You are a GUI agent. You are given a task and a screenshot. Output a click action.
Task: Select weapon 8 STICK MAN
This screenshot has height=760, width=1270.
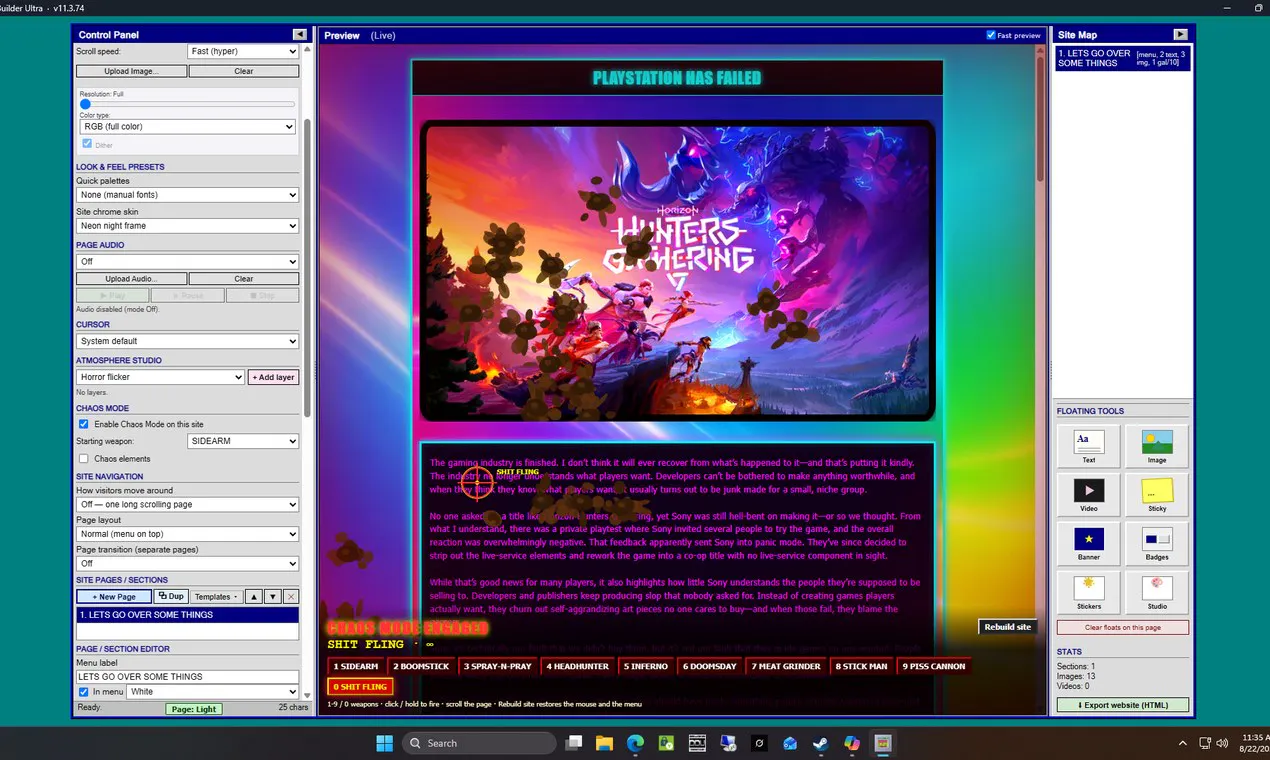tap(862, 666)
